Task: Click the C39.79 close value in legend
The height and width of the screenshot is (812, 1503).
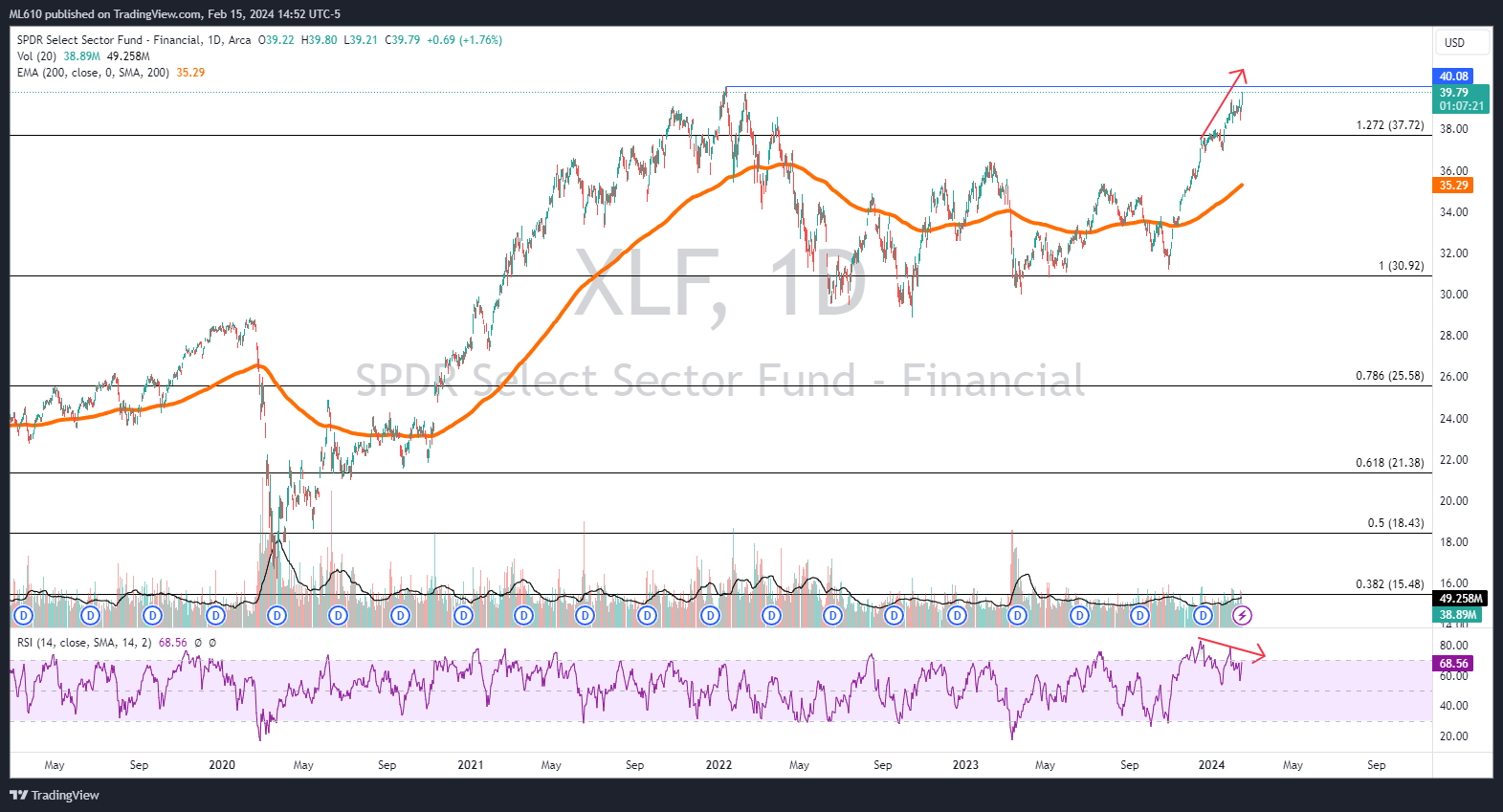Action: tap(403, 40)
